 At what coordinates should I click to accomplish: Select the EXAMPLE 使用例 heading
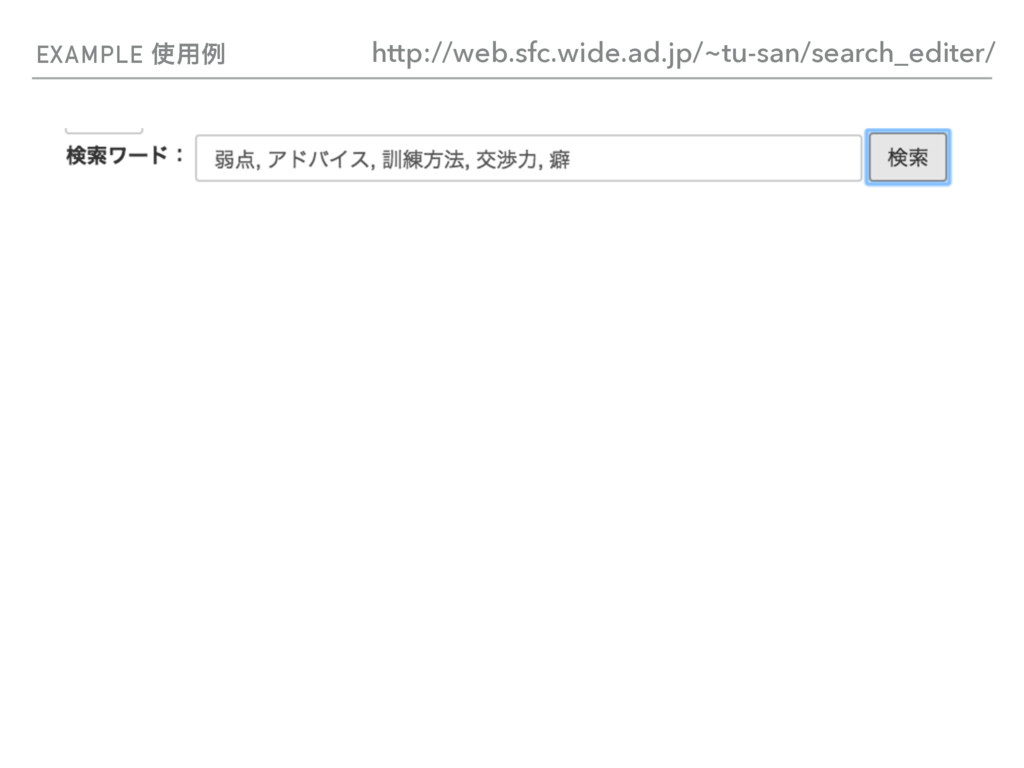pos(131,54)
